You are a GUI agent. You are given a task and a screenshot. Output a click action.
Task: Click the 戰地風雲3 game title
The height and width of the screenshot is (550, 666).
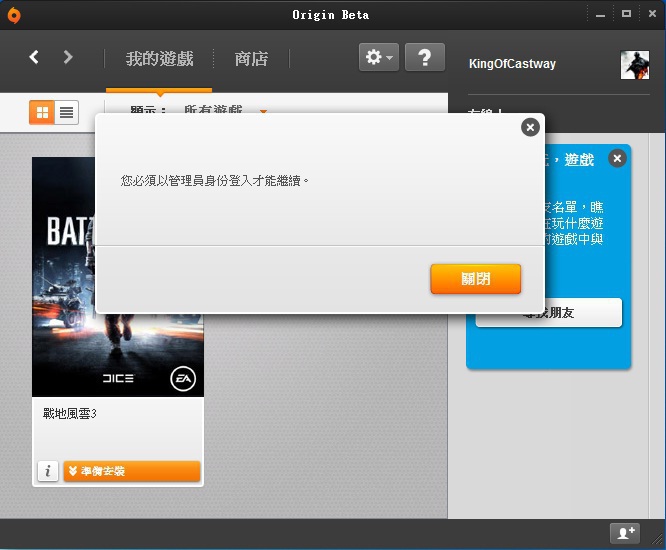[x=70, y=413]
